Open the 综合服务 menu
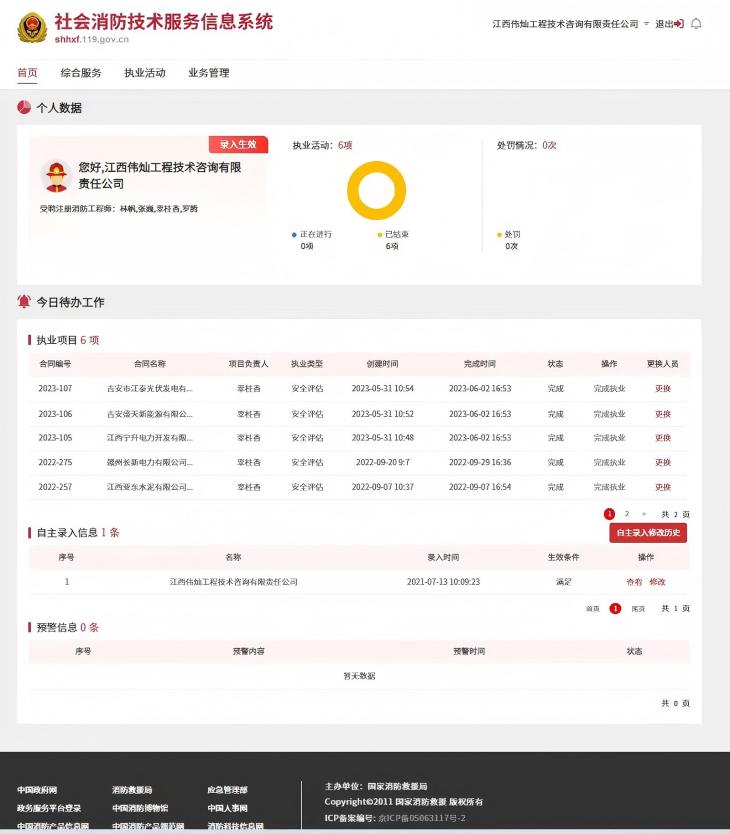This screenshot has height=834, width=730. point(81,73)
